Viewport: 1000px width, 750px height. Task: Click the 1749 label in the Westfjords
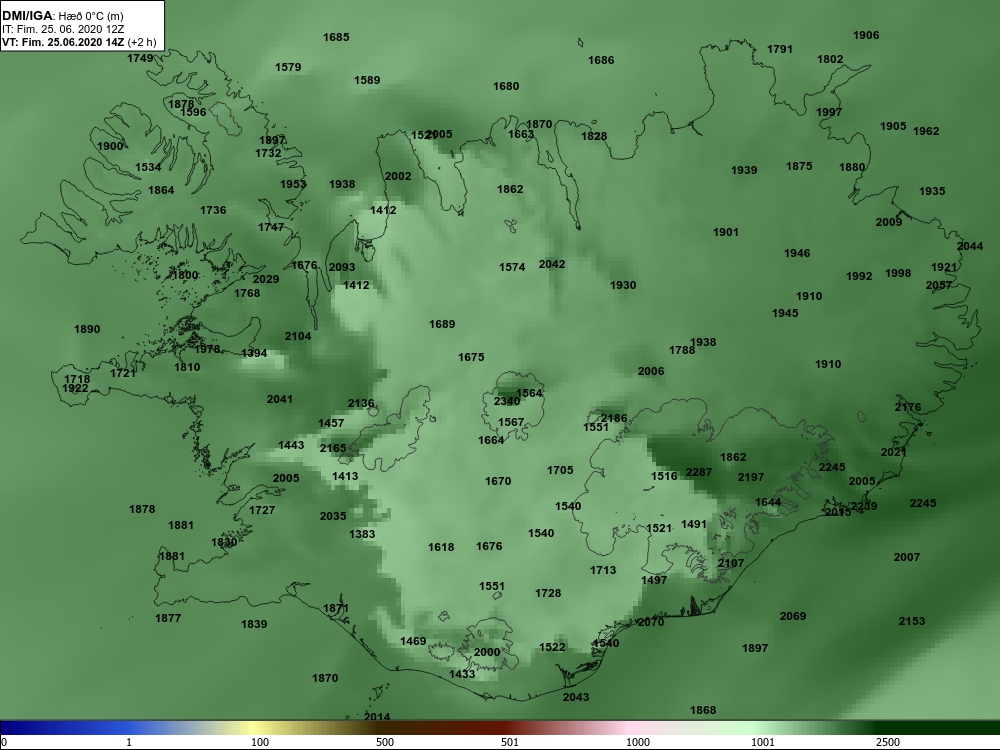(140, 58)
